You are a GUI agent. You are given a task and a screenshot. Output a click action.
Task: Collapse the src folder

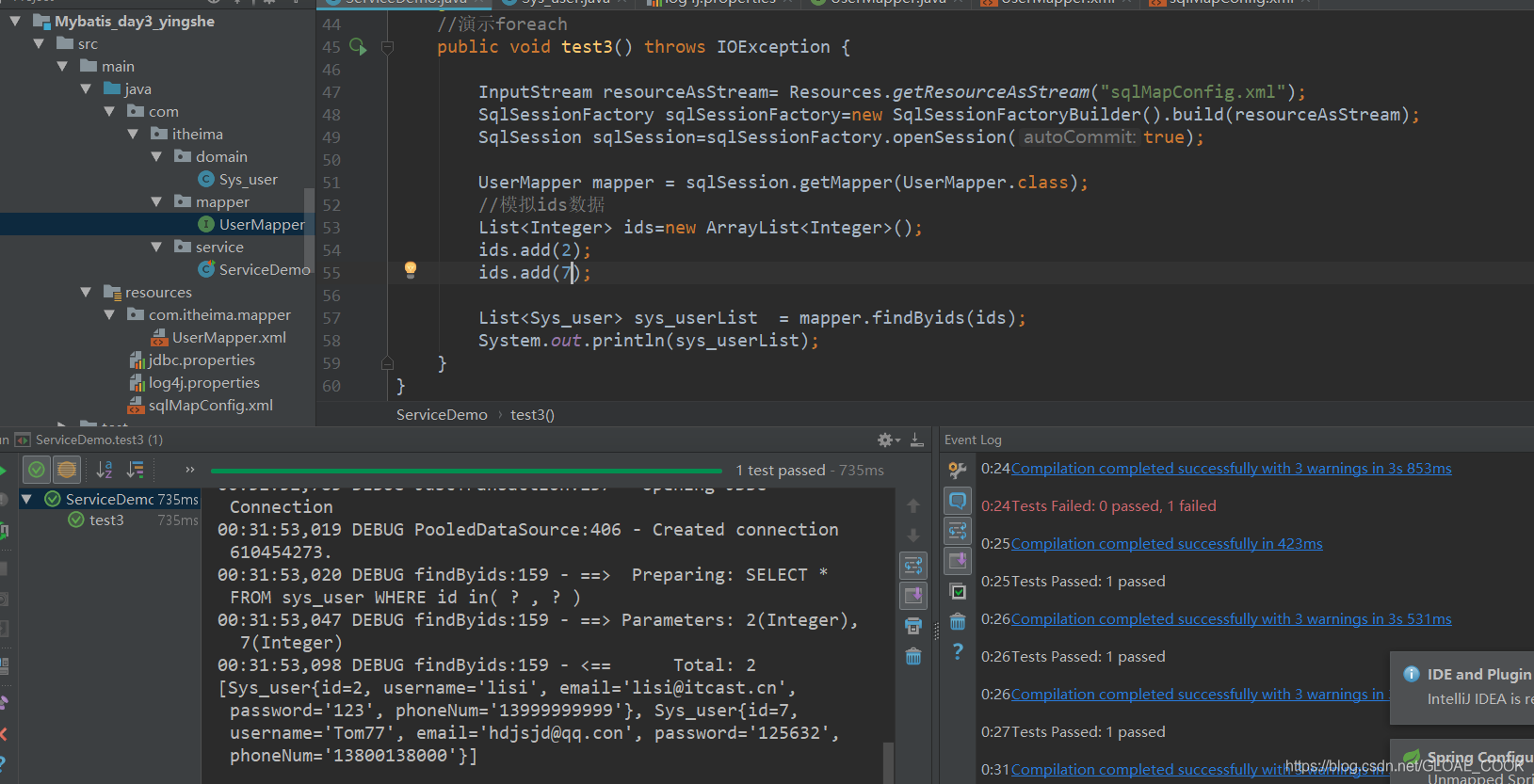pos(39,43)
